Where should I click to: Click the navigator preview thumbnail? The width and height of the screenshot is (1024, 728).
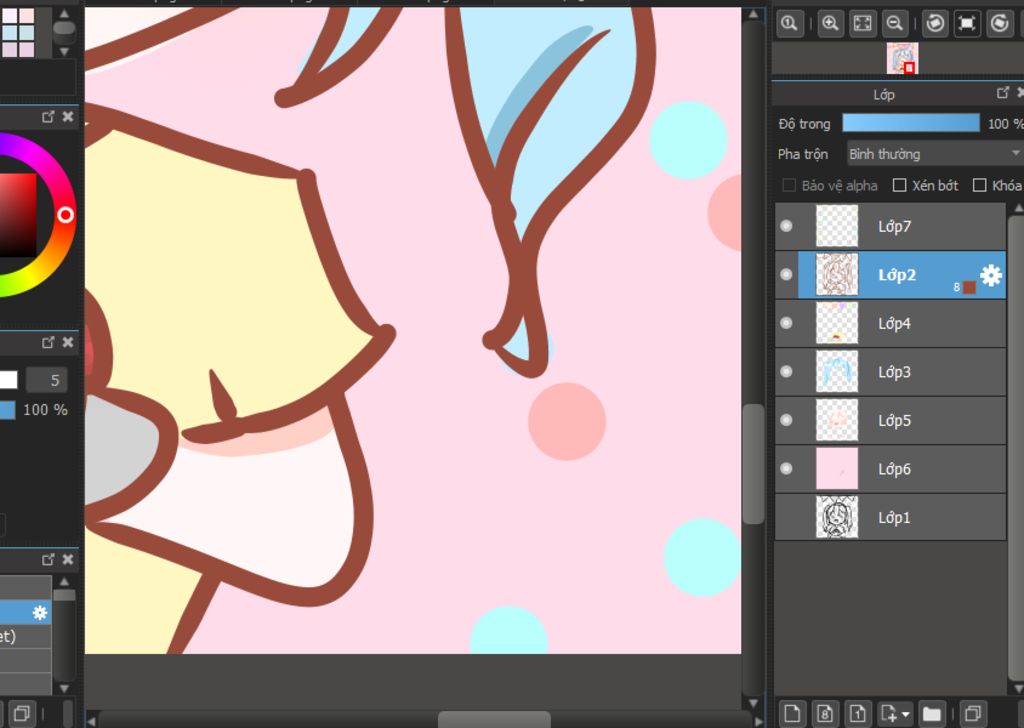(x=902, y=58)
